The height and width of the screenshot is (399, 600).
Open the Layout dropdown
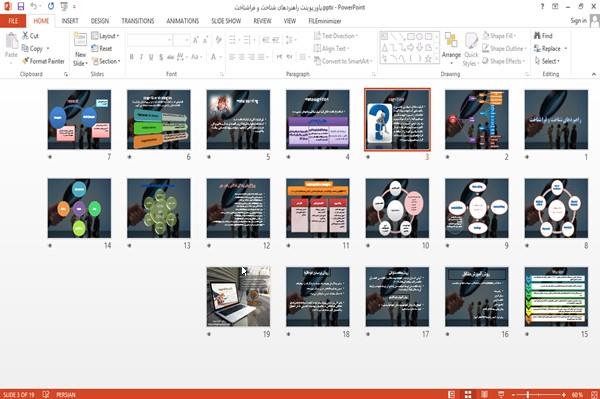pos(105,36)
